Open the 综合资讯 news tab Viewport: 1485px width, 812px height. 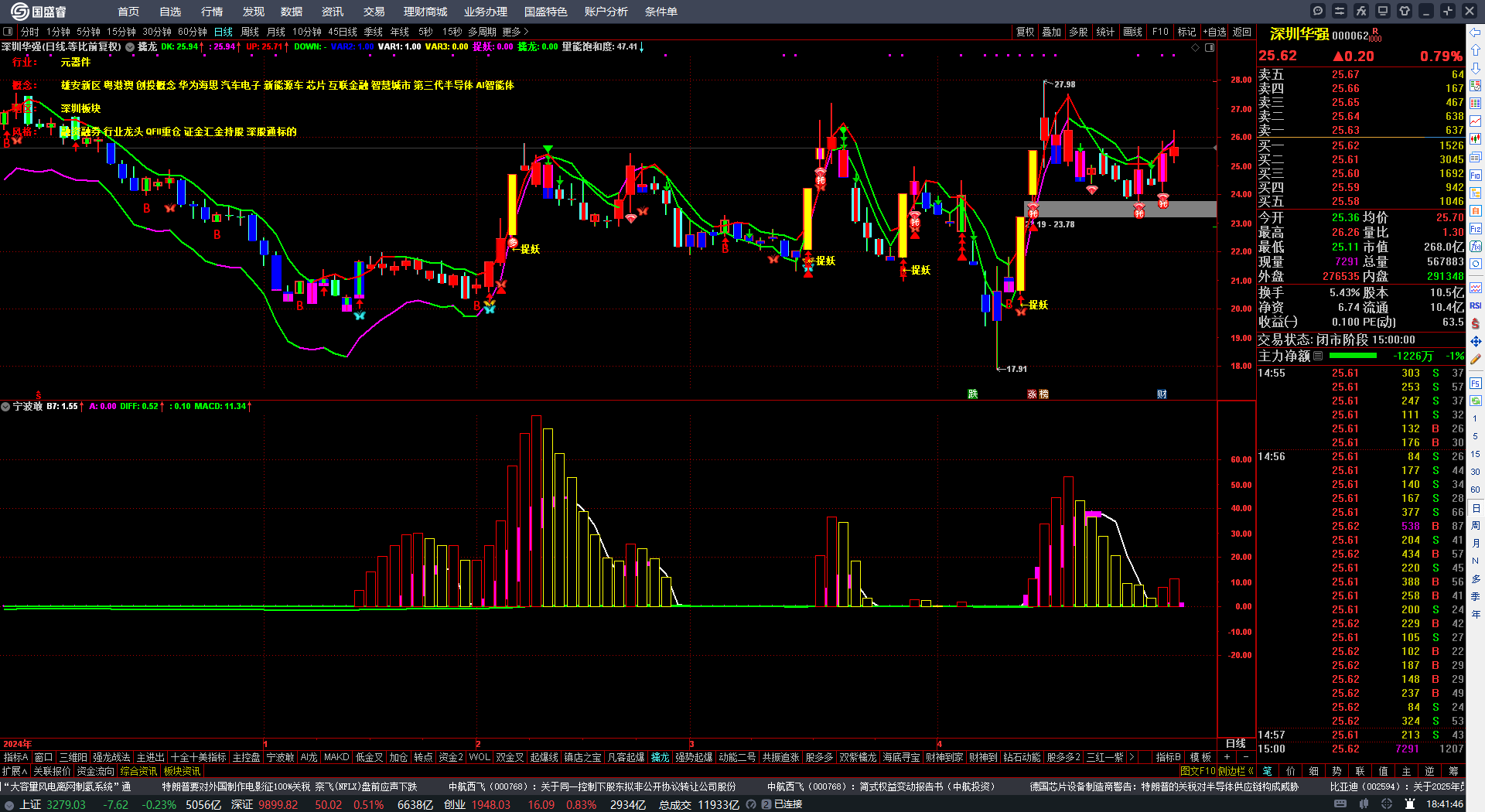(138, 771)
